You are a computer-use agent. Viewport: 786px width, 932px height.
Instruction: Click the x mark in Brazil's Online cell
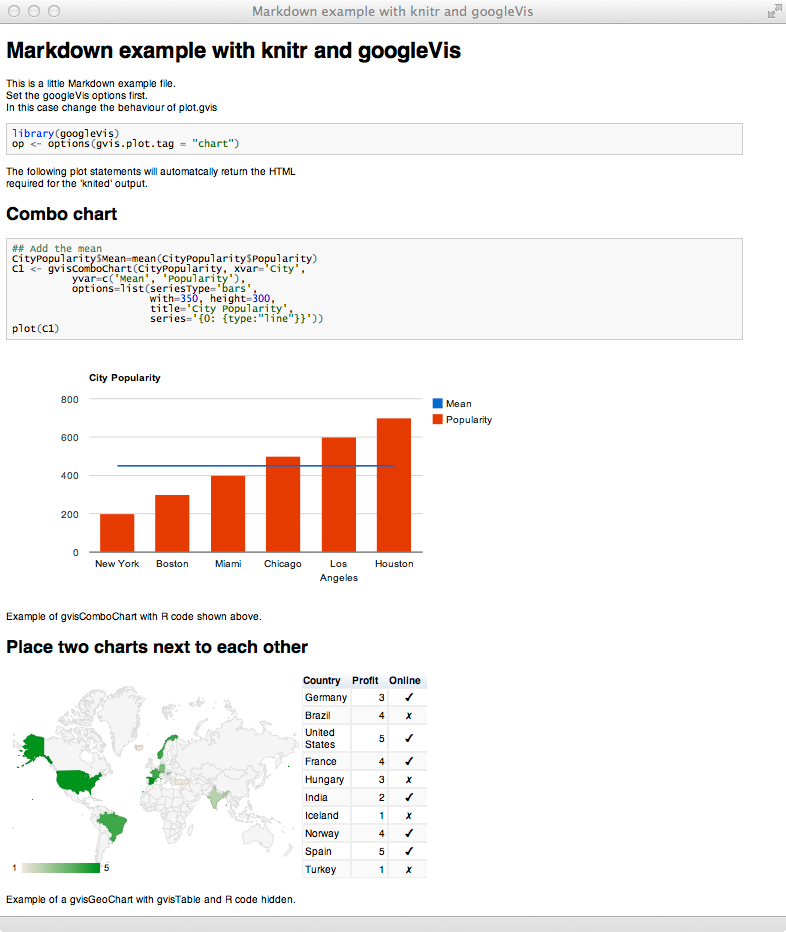click(x=408, y=716)
